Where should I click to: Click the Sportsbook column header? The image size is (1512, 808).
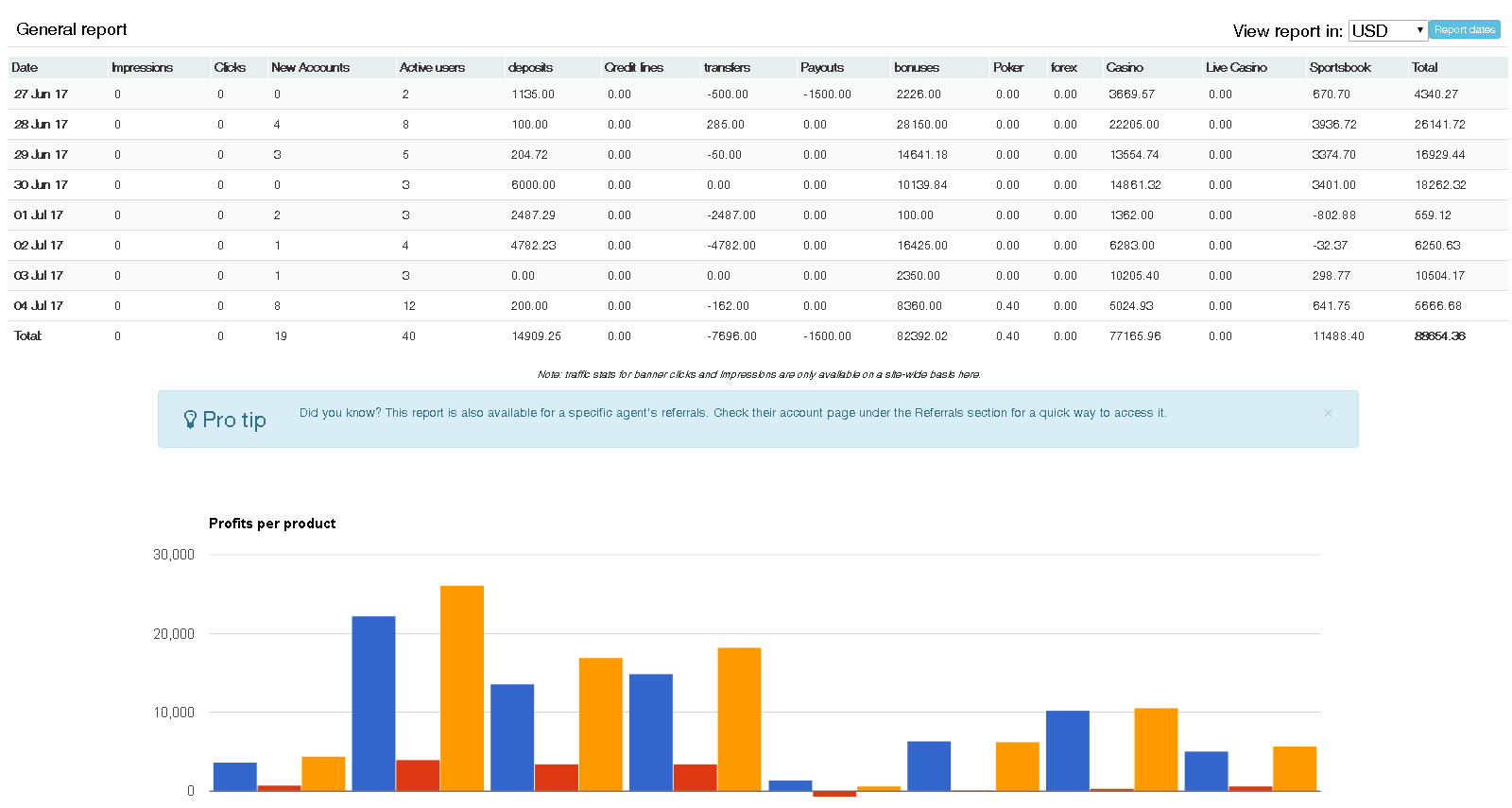pyautogui.click(x=1339, y=67)
